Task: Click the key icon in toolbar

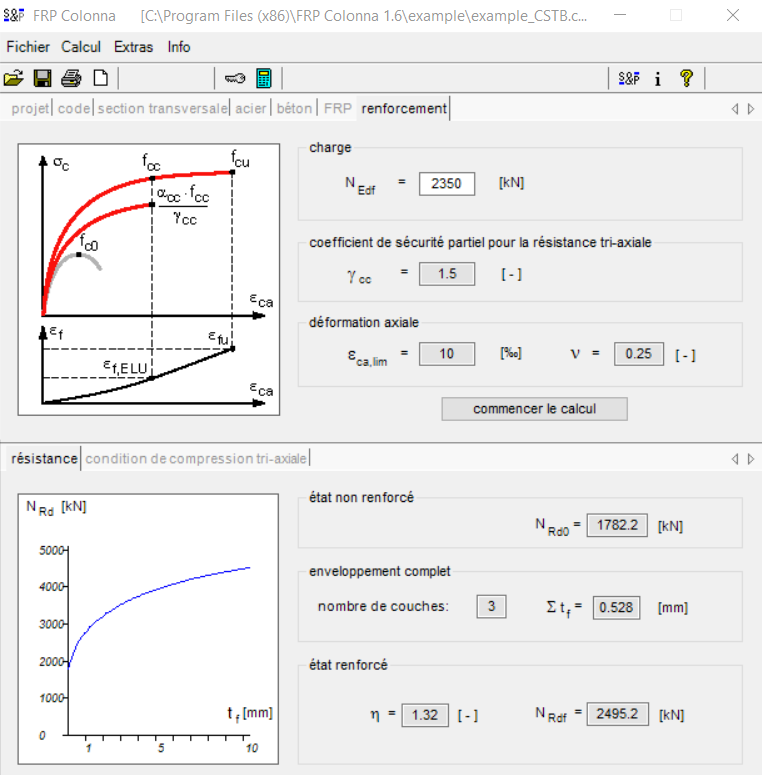Action: pyautogui.click(x=235, y=79)
